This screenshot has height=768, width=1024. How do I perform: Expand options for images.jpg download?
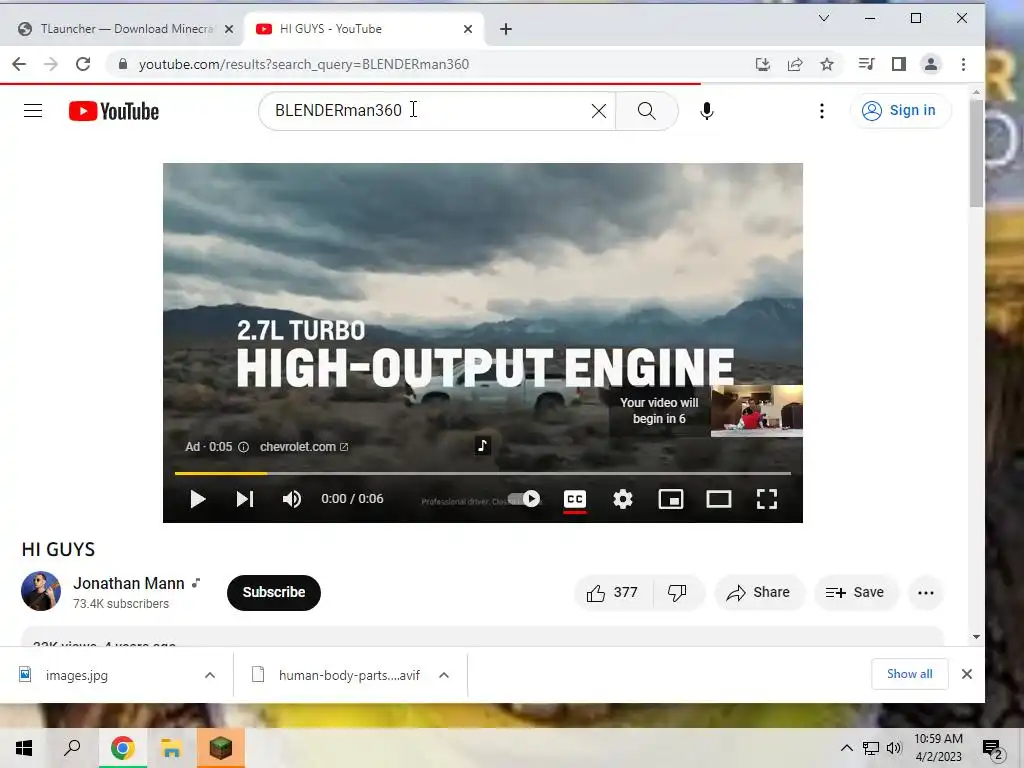(x=210, y=675)
